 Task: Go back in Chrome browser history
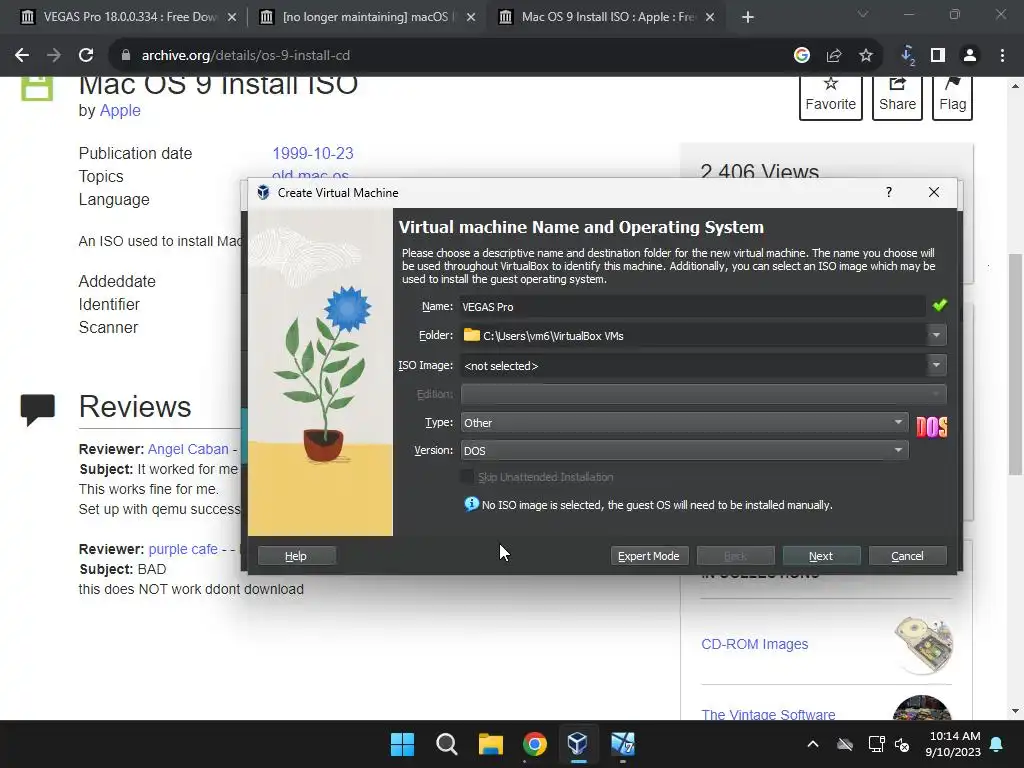[x=22, y=56]
